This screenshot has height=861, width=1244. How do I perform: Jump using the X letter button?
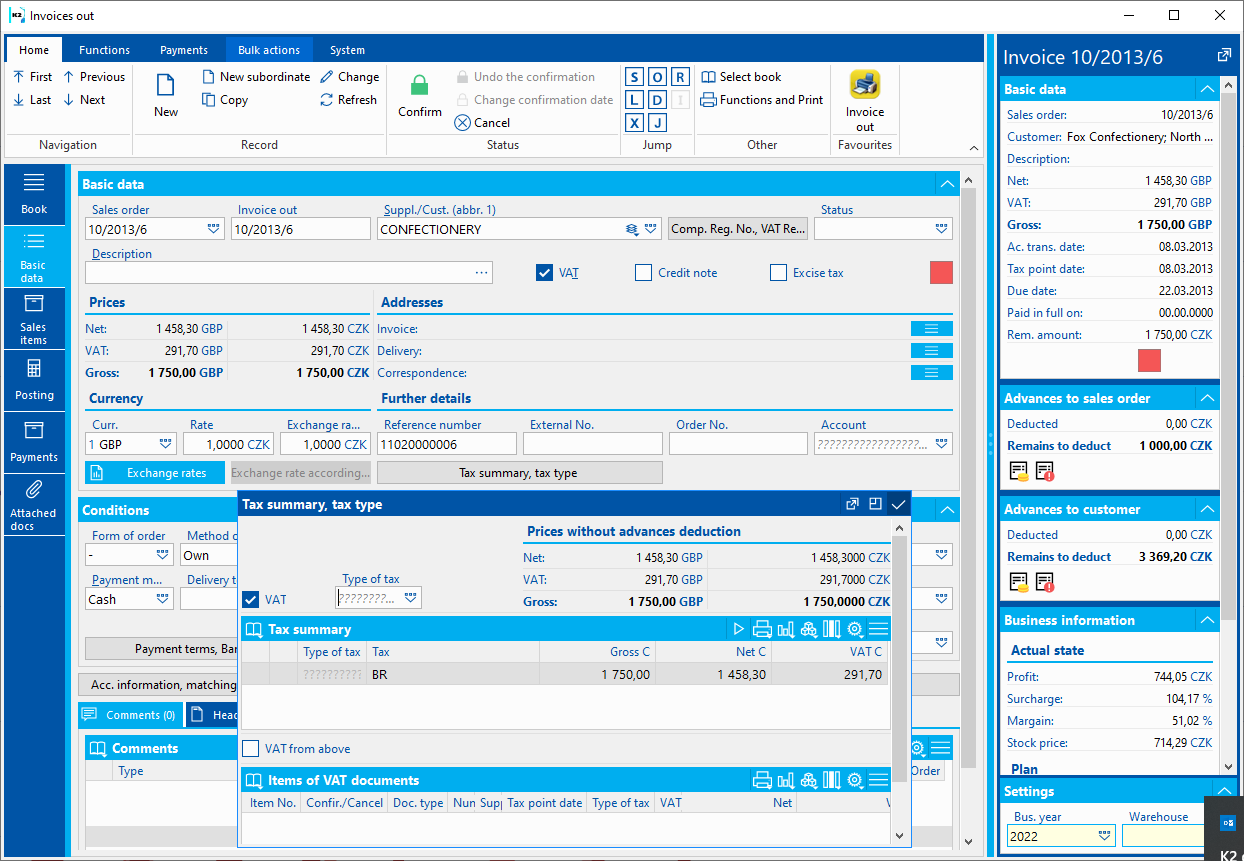coord(635,123)
